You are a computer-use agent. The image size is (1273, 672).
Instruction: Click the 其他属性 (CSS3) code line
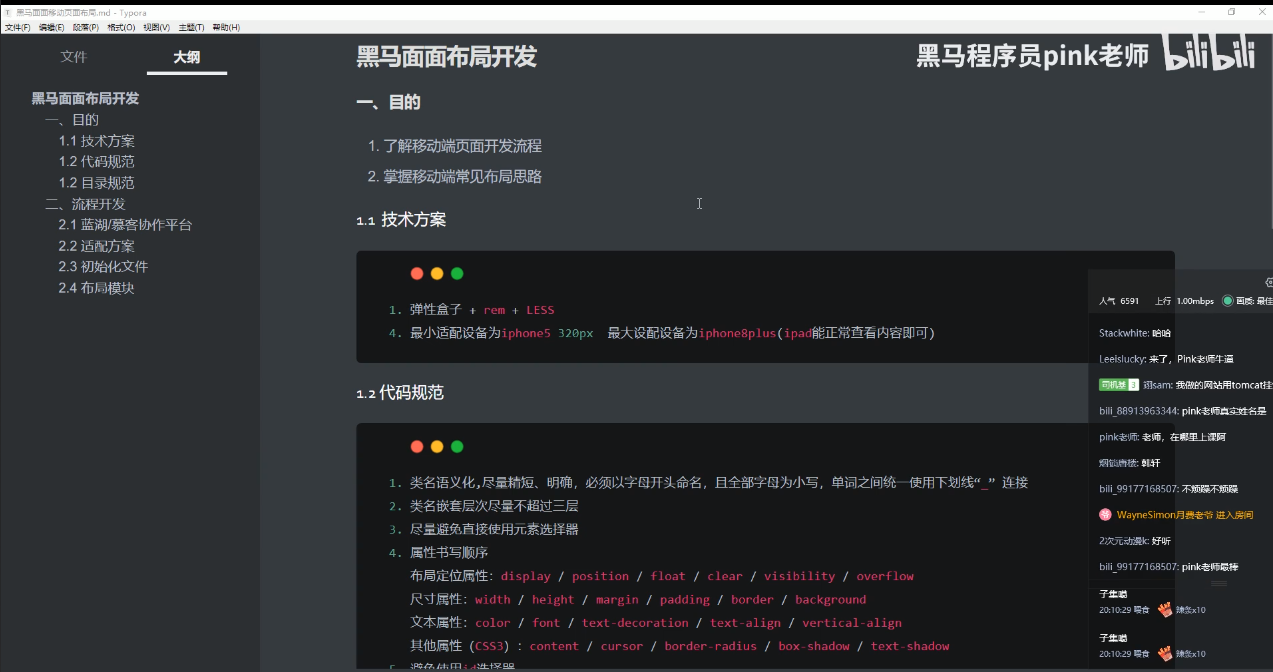click(679, 646)
